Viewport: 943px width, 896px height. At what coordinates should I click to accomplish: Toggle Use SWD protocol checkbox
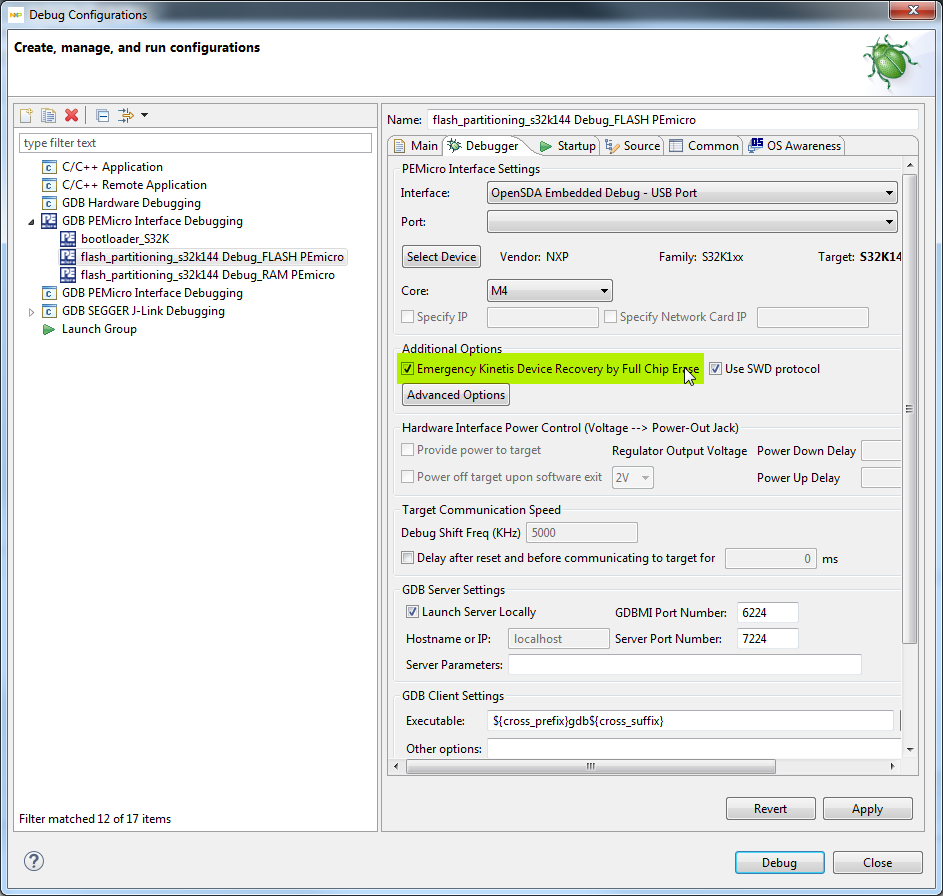pyautogui.click(x=715, y=369)
